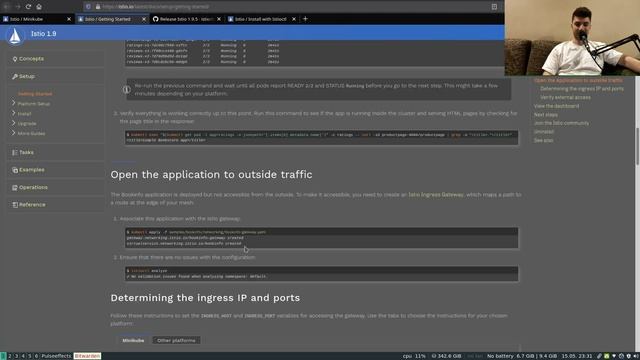Click the 342.6 GiB disk indicator
Viewport: 640px width, 360px height.
pyautogui.click(x=447, y=356)
